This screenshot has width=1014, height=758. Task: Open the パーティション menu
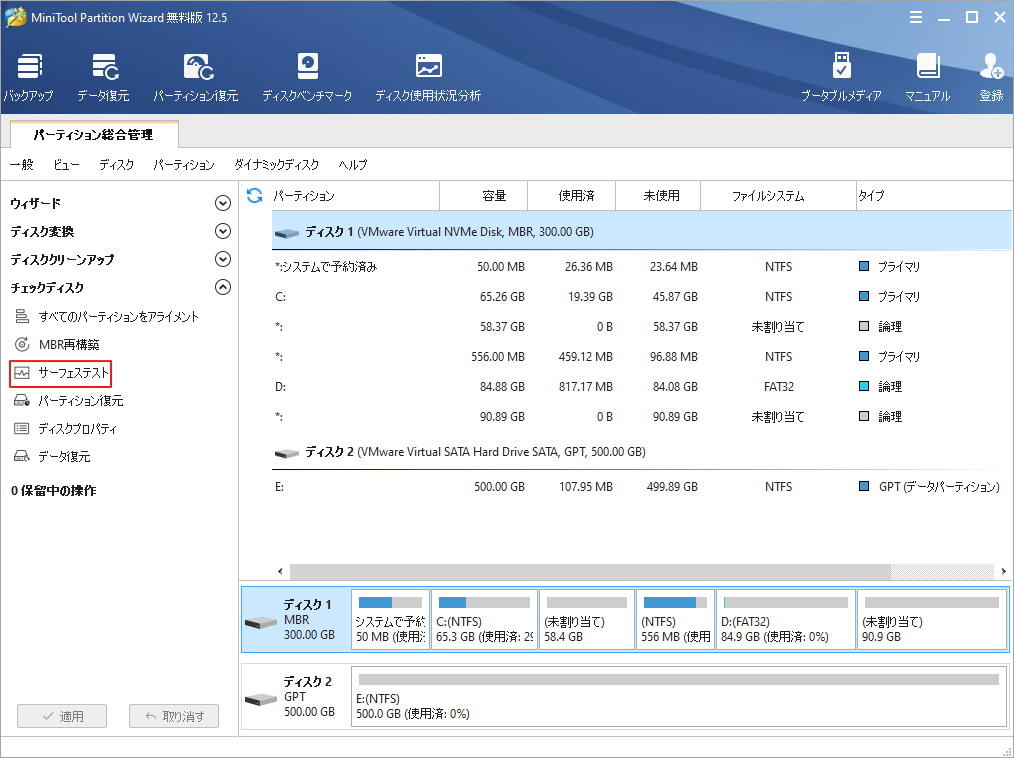pyautogui.click(x=184, y=164)
